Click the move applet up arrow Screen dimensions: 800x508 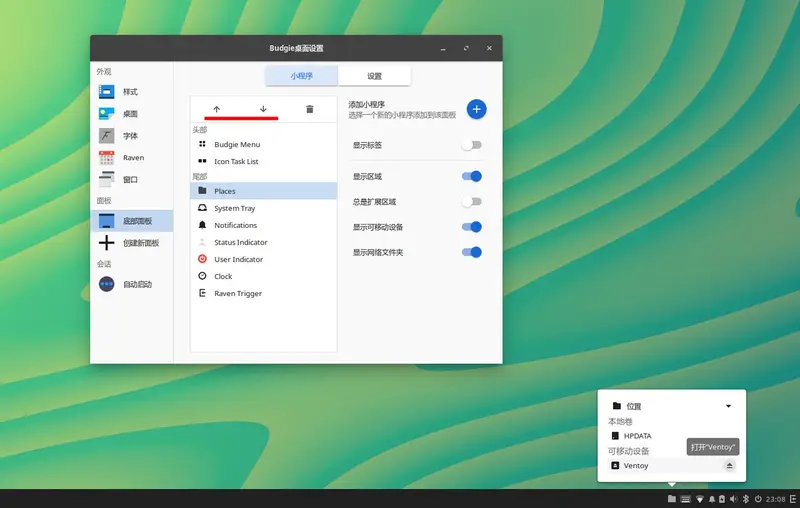point(216,109)
